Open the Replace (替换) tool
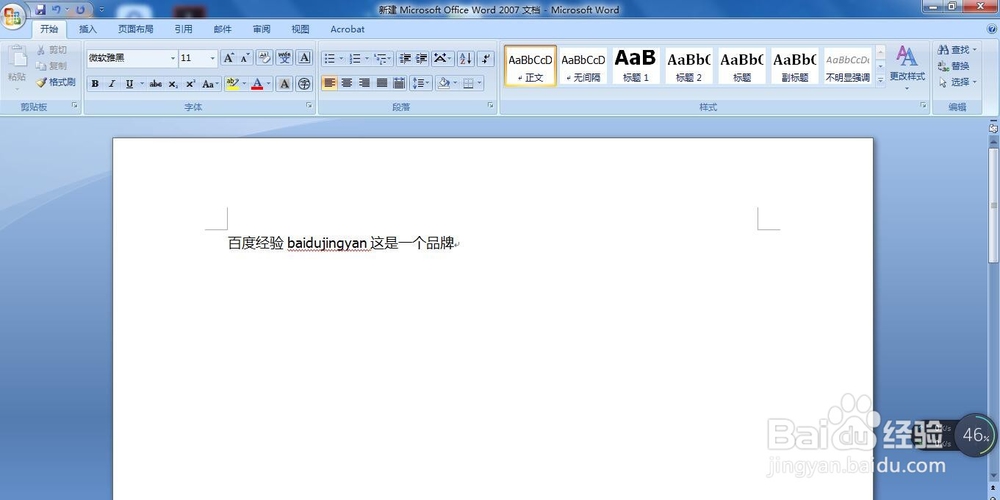This screenshot has height=500, width=1000. [953, 66]
